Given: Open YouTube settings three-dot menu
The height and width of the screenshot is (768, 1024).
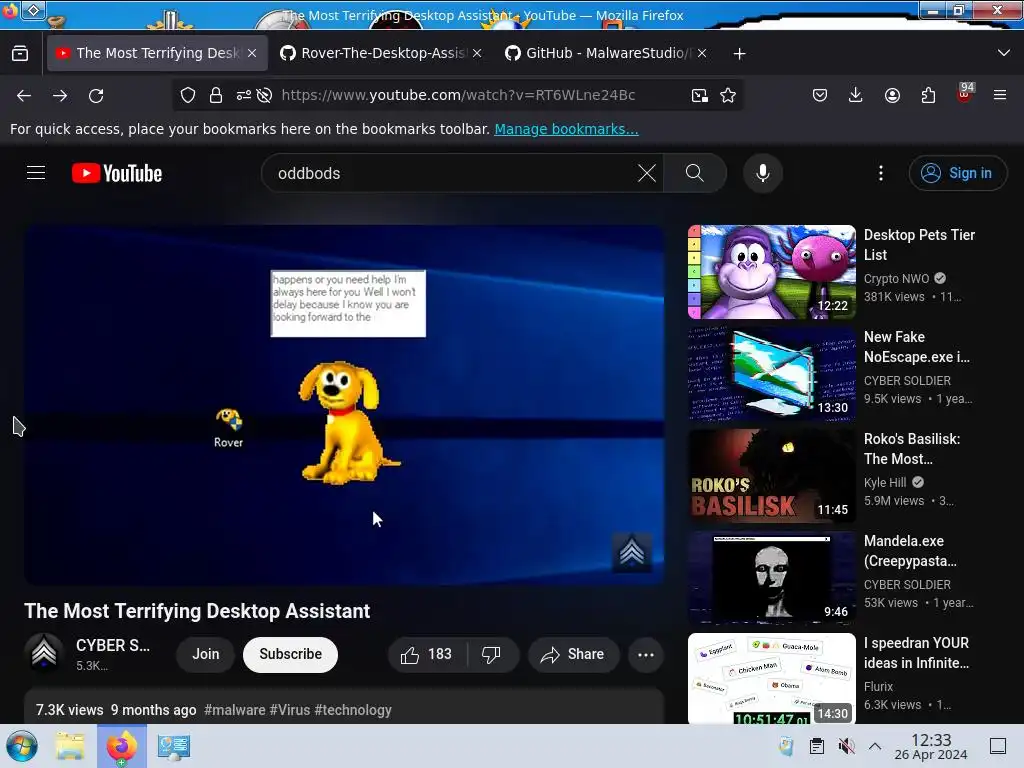Looking at the screenshot, I should tap(881, 173).
